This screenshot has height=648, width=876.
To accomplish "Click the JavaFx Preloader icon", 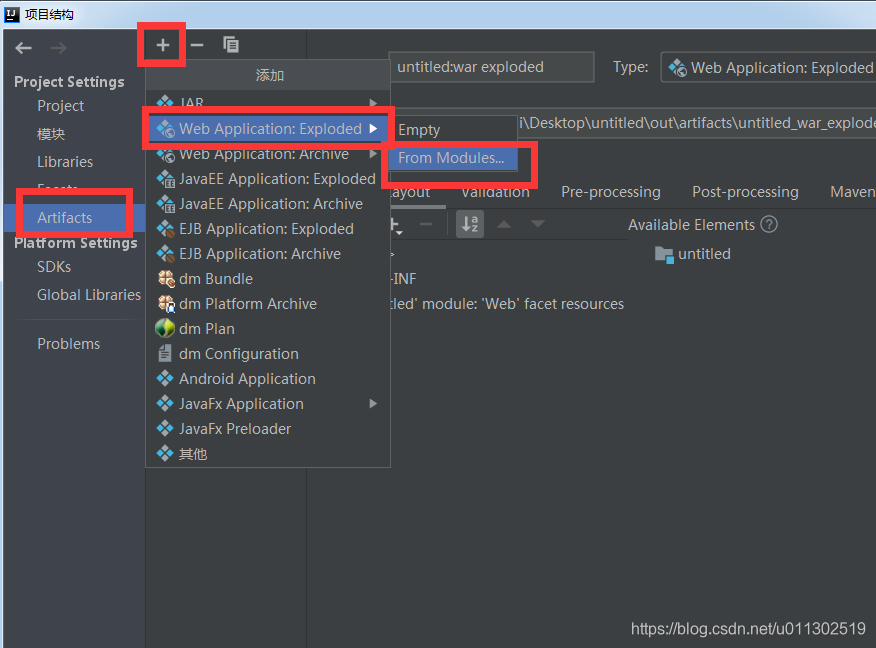I will [165, 428].
